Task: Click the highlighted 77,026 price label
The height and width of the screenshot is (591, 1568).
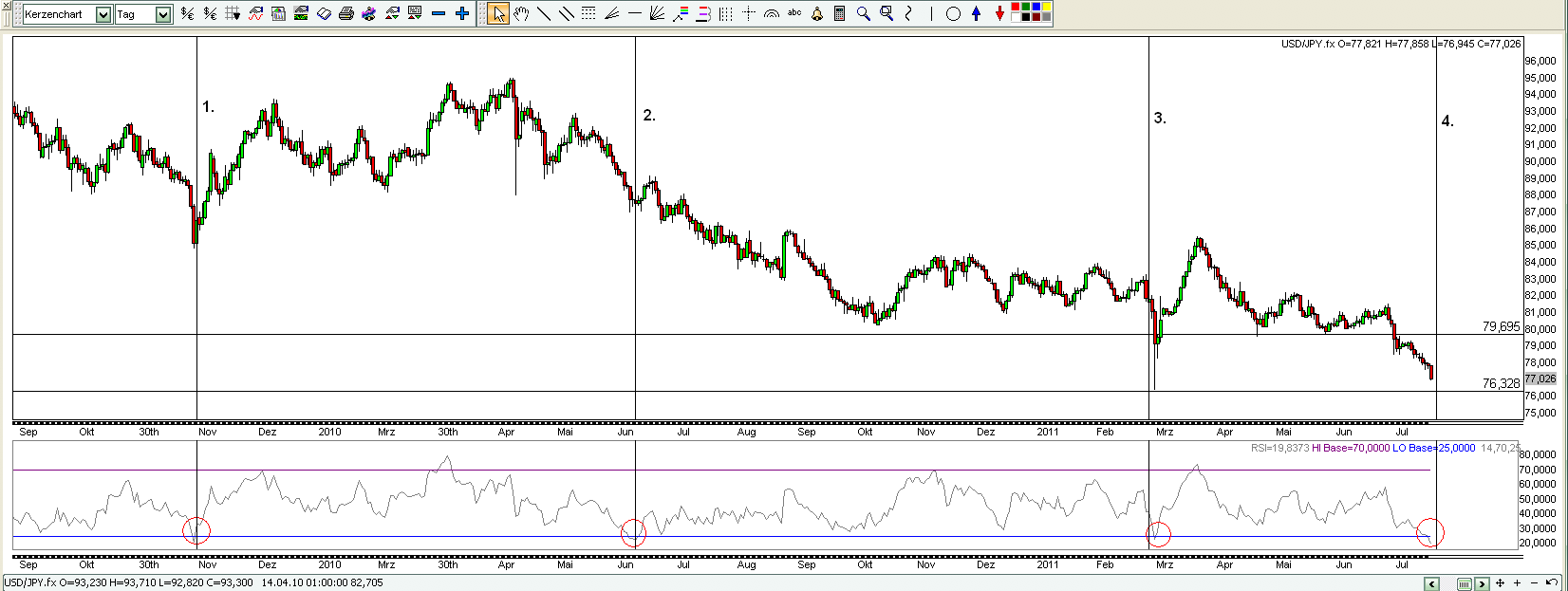Action: pyautogui.click(x=1540, y=379)
